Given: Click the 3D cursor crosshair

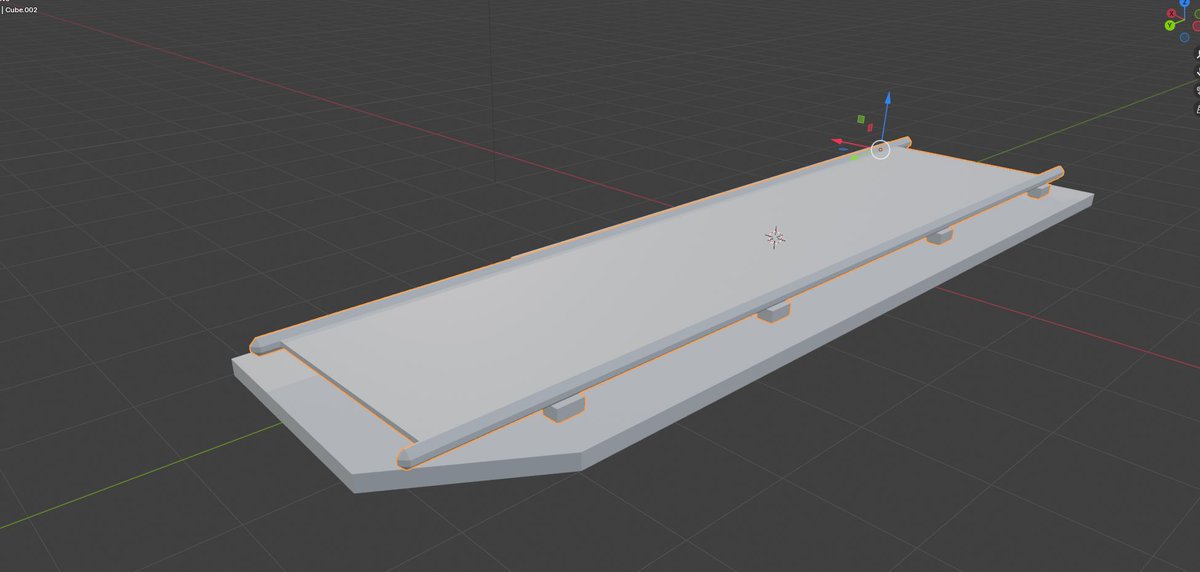Looking at the screenshot, I should pyautogui.click(x=775, y=237).
